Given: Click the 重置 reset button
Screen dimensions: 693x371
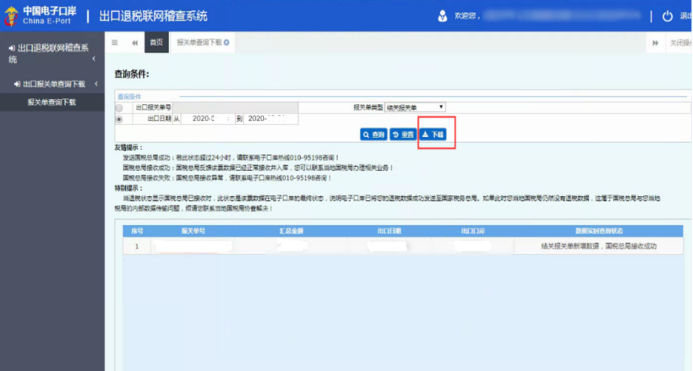Looking at the screenshot, I should pyautogui.click(x=403, y=134).
